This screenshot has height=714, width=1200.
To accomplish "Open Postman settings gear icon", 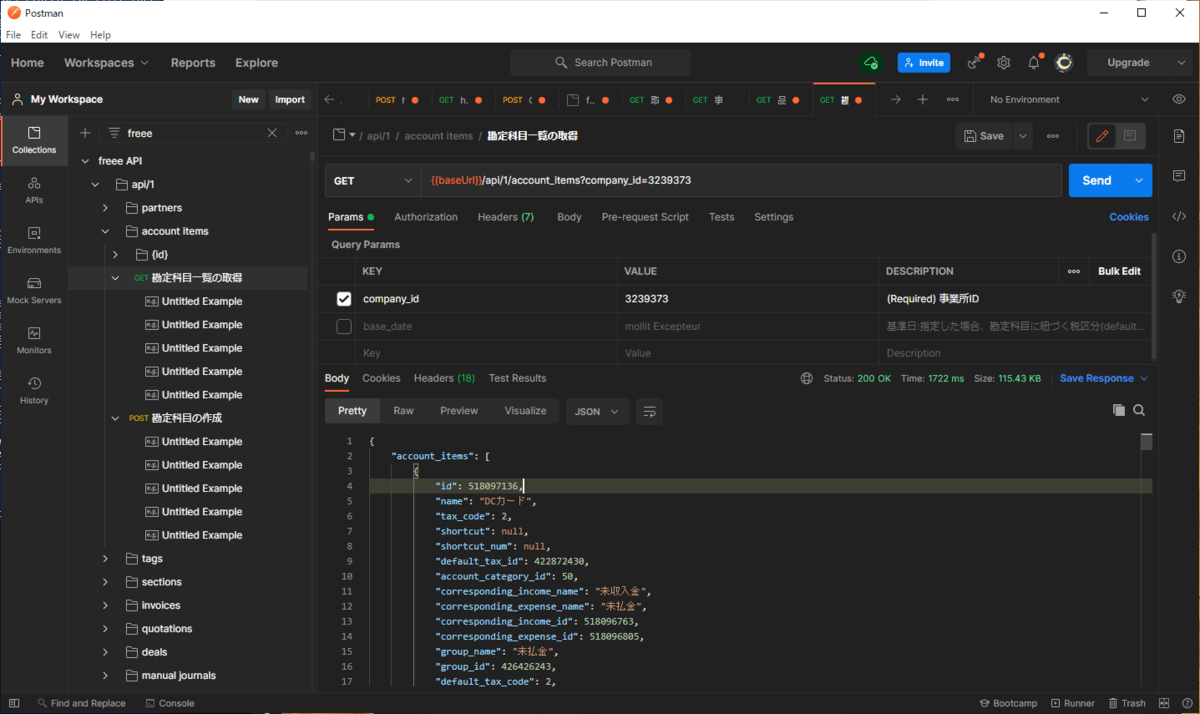I will [x=1004, y=63].
